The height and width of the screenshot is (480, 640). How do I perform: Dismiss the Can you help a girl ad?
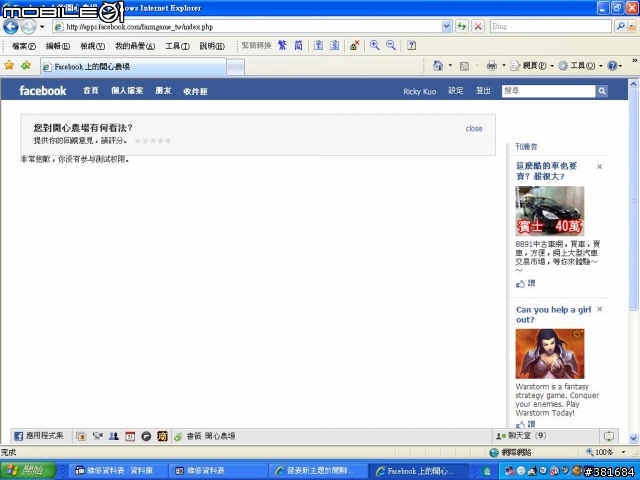coord(600,309)
